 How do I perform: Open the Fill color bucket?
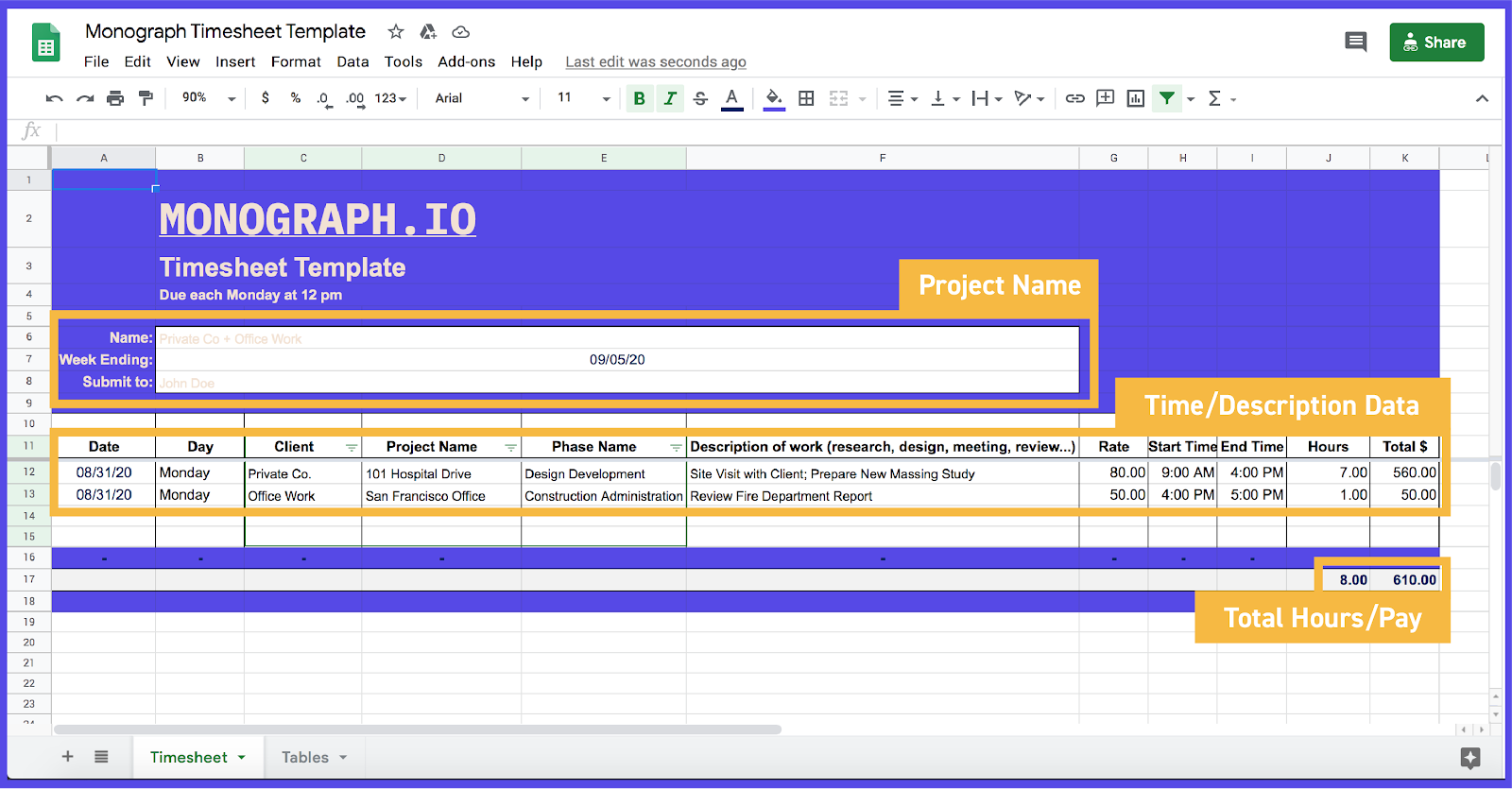coord(774,98)
